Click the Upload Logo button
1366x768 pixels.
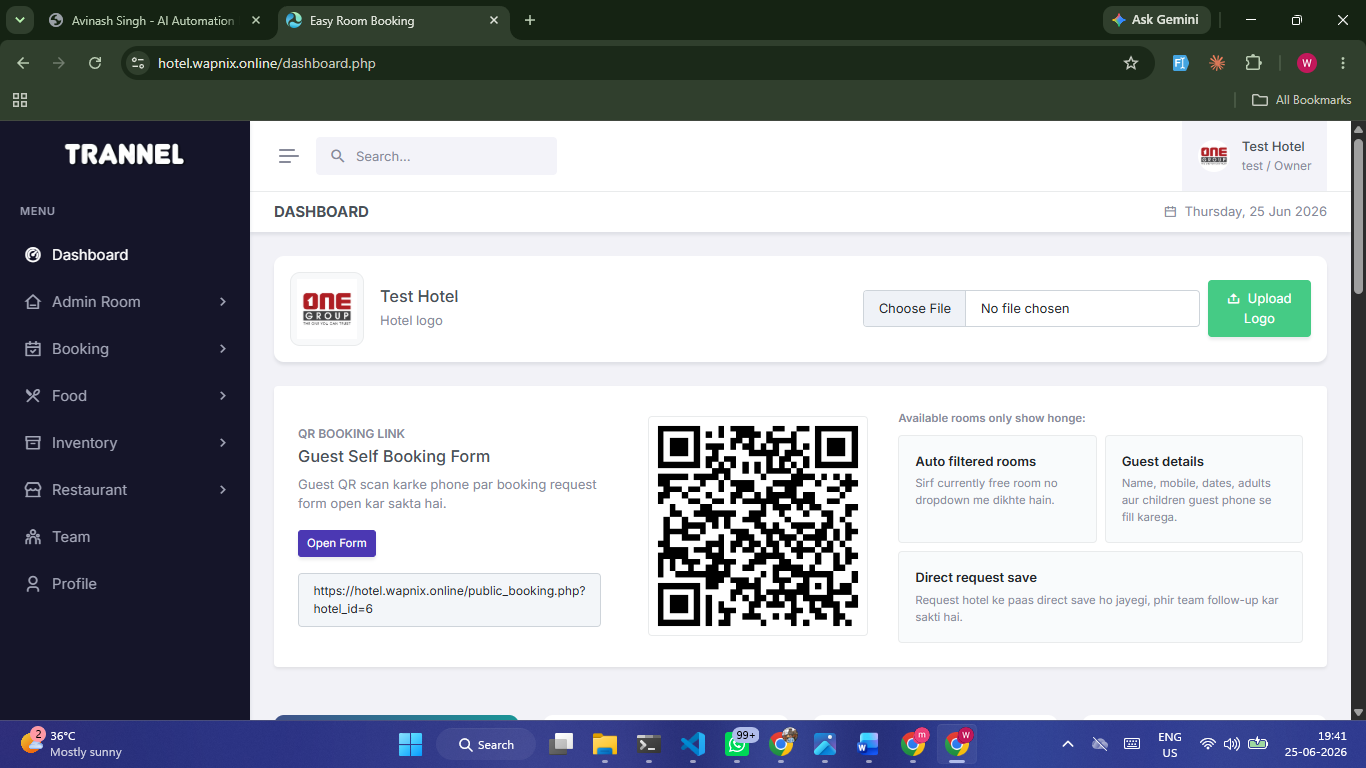1259,308
